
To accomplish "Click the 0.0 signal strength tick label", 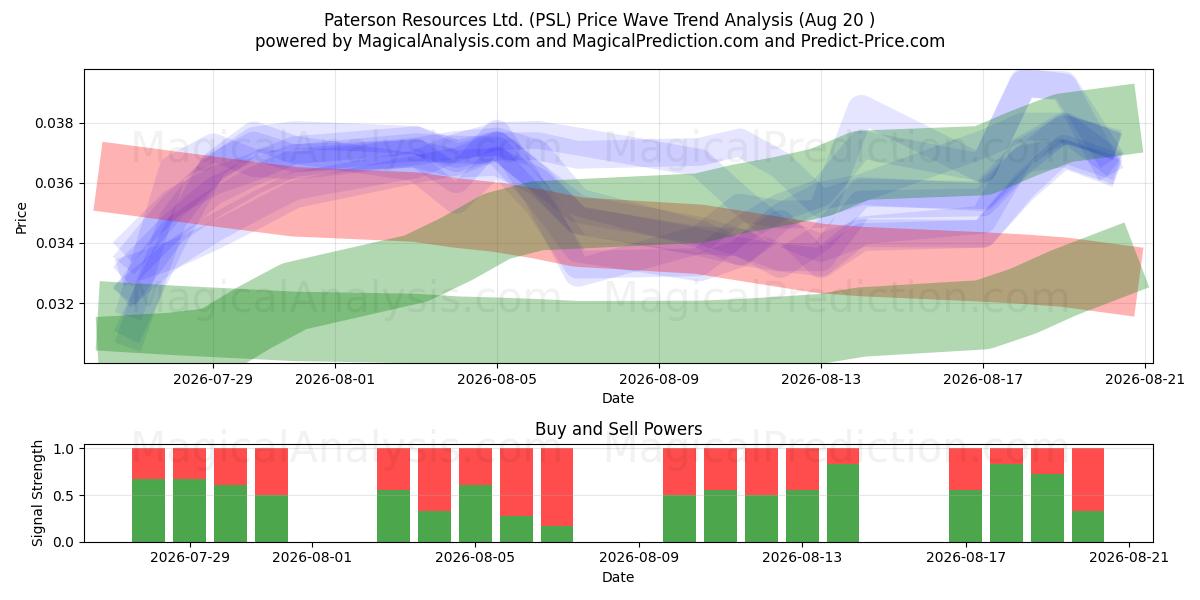I will pyautogui.click(x=65, y=542).
